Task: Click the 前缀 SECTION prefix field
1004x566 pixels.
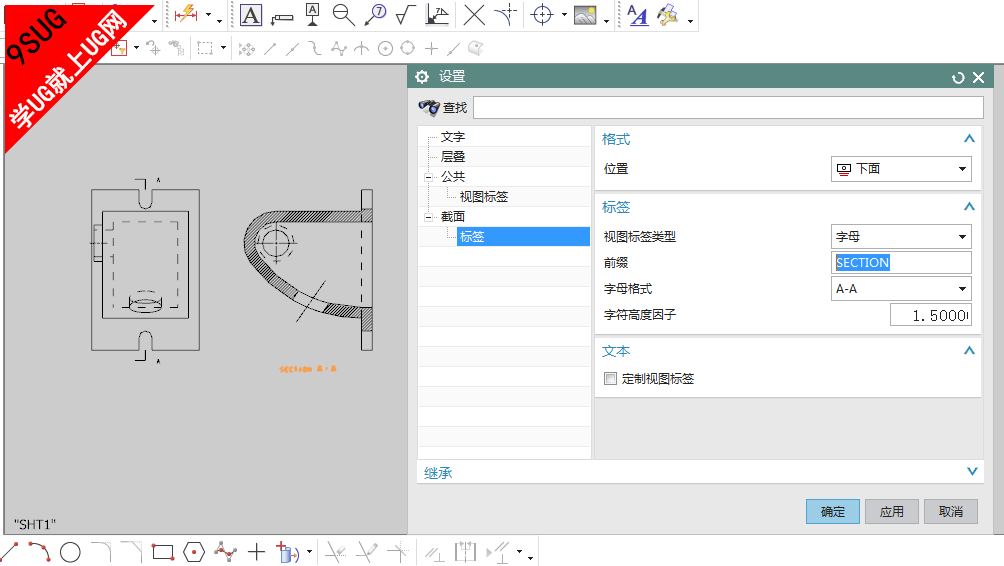Action: coord(901,263)
